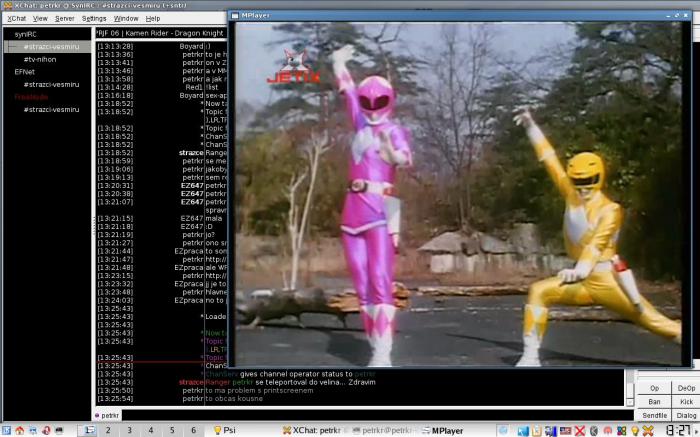Click the chat scrollbar down arrow

[x=630, y=402]
